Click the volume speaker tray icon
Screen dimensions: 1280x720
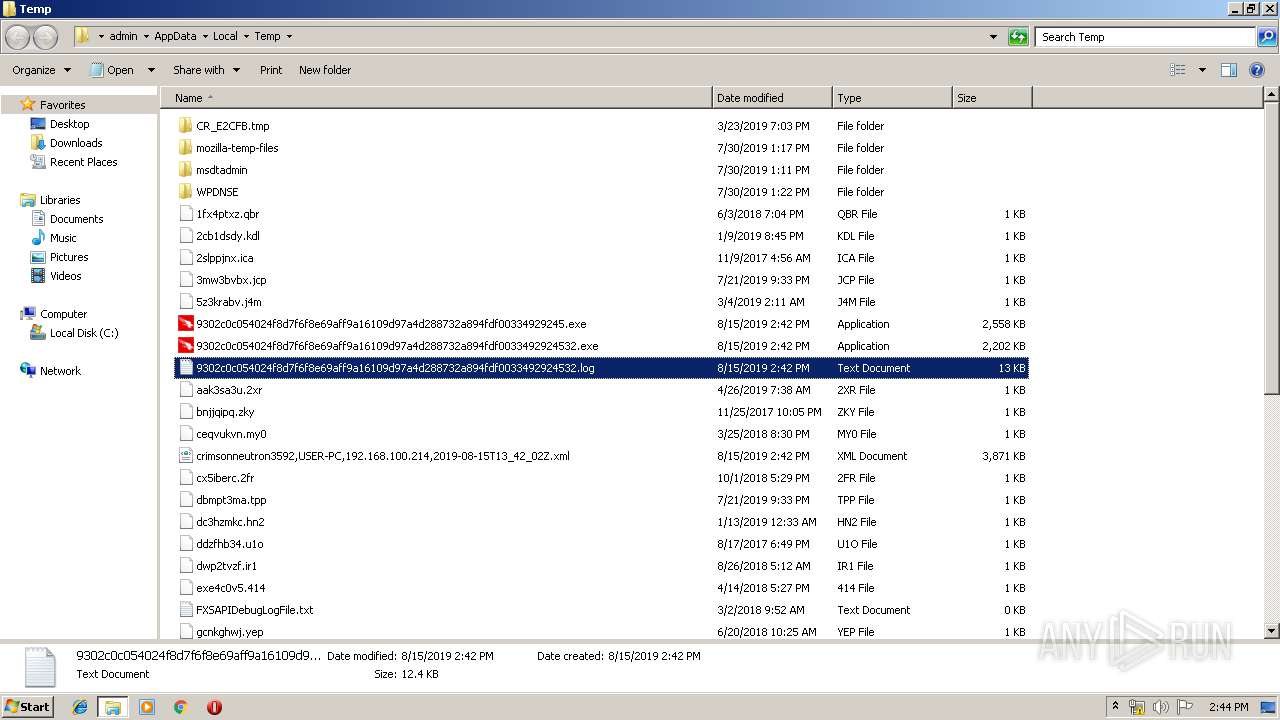pos(1160,706)
